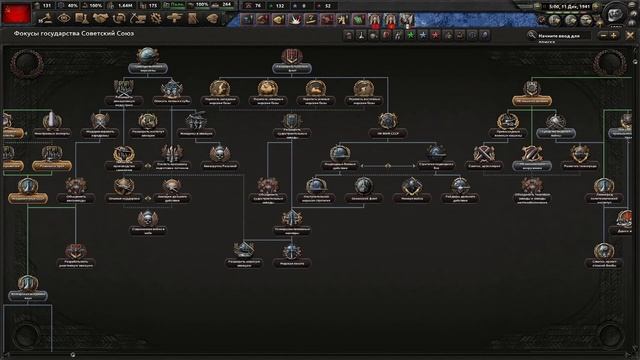Select the skull focus below the bomber focuses
The height and width of the screenshot is (360, 640).
click(x=148, y=222)
